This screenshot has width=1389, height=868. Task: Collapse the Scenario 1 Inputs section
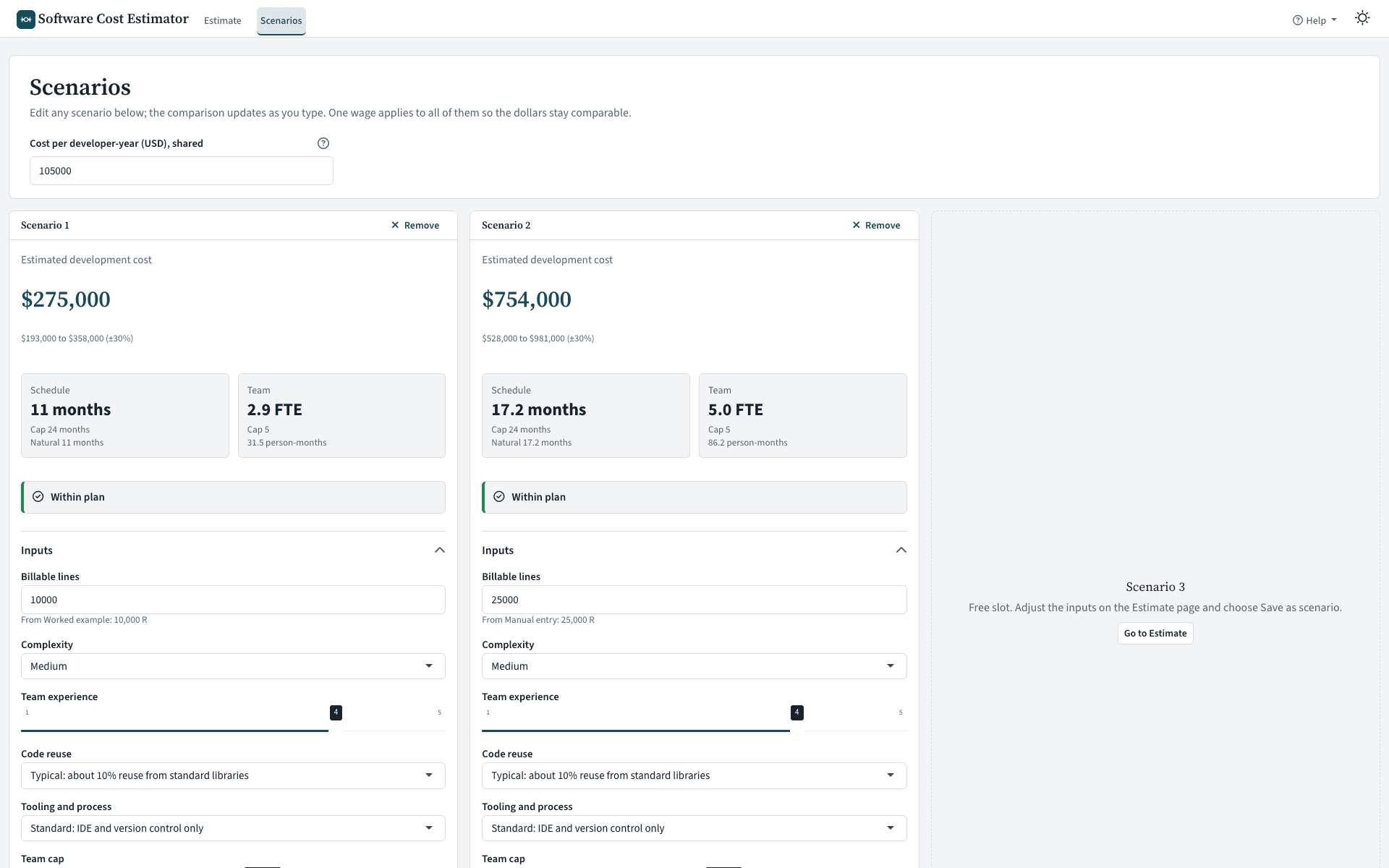point(439,550)
